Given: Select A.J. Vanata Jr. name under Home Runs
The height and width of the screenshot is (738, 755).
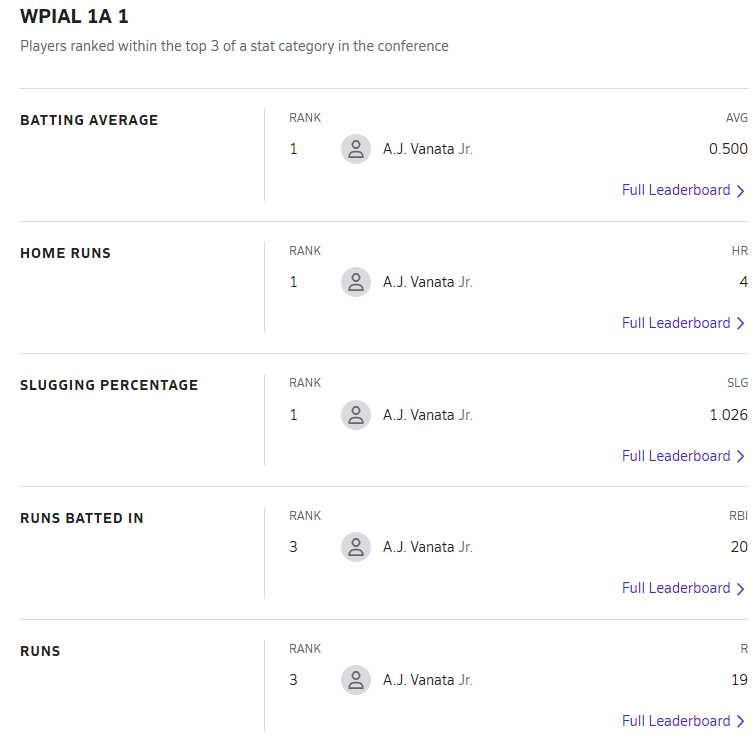Looking at the screenshot, I should [x=428, y=282].
